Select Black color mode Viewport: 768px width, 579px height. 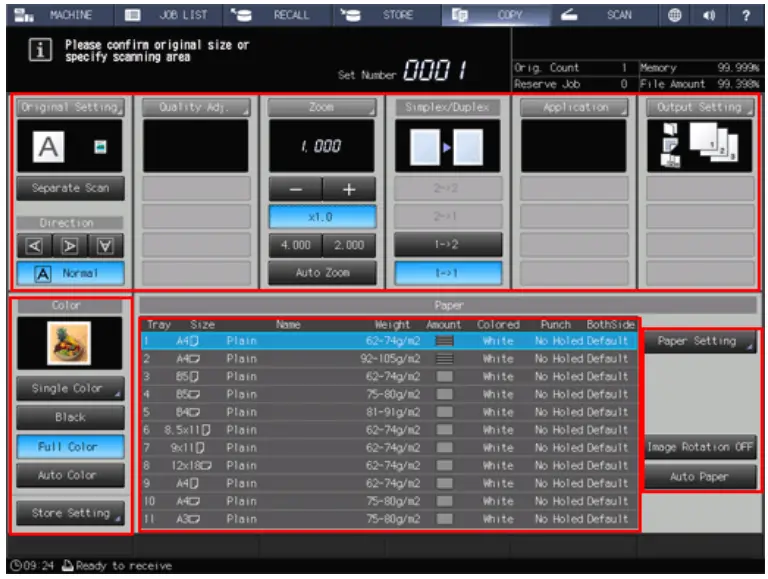71,417
